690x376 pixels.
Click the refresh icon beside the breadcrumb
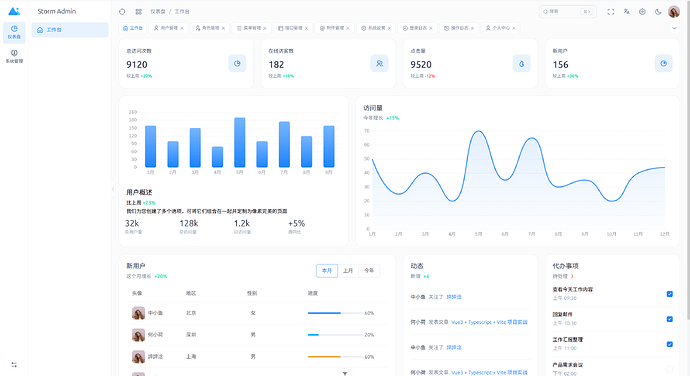point(122,11)
